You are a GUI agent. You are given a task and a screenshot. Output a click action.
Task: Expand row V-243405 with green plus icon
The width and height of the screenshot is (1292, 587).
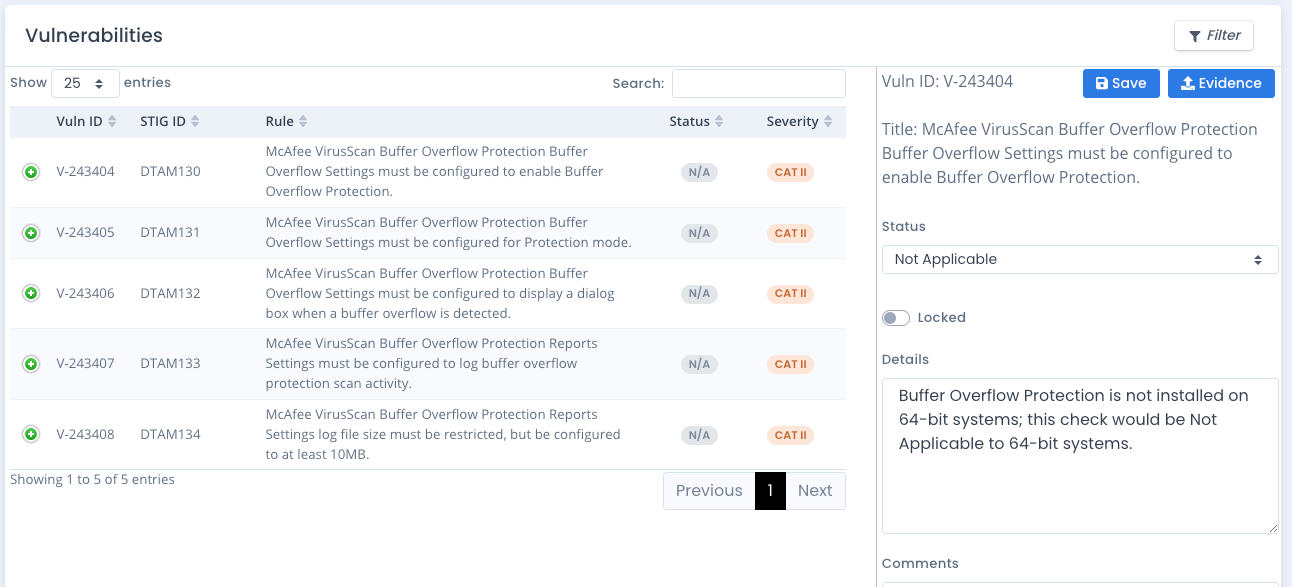tap(31, 233)
